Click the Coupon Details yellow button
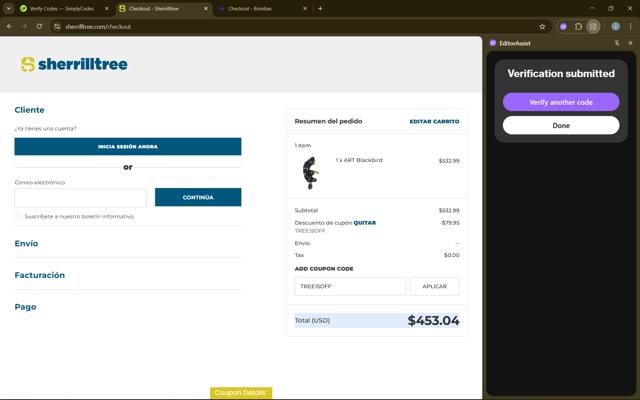 point(241,393)
